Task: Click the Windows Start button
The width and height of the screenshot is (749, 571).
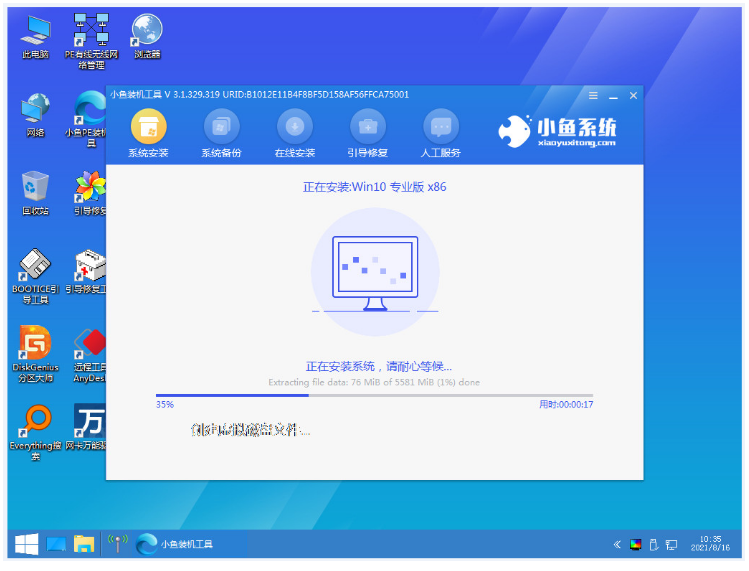Action: coord(25,544)
